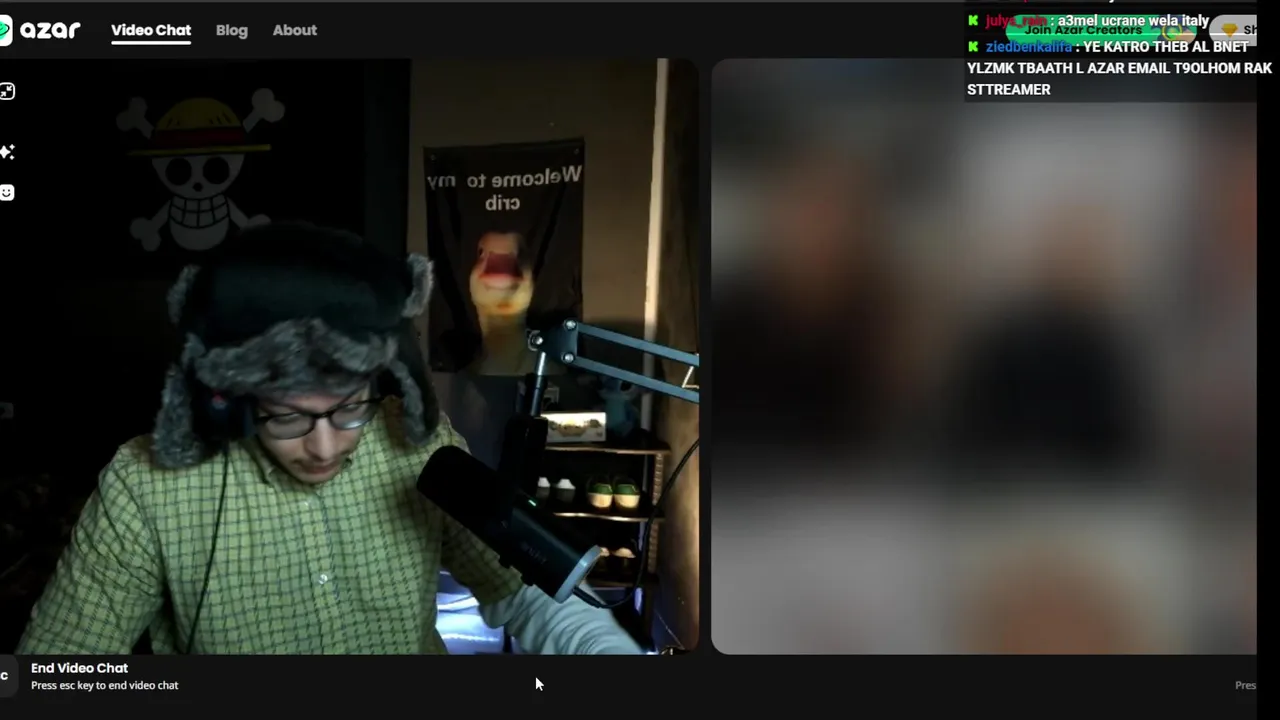Viewport: 1280px width, 720px height.
Task: Click the blurred partner video
Action: (x=983, y=356)
